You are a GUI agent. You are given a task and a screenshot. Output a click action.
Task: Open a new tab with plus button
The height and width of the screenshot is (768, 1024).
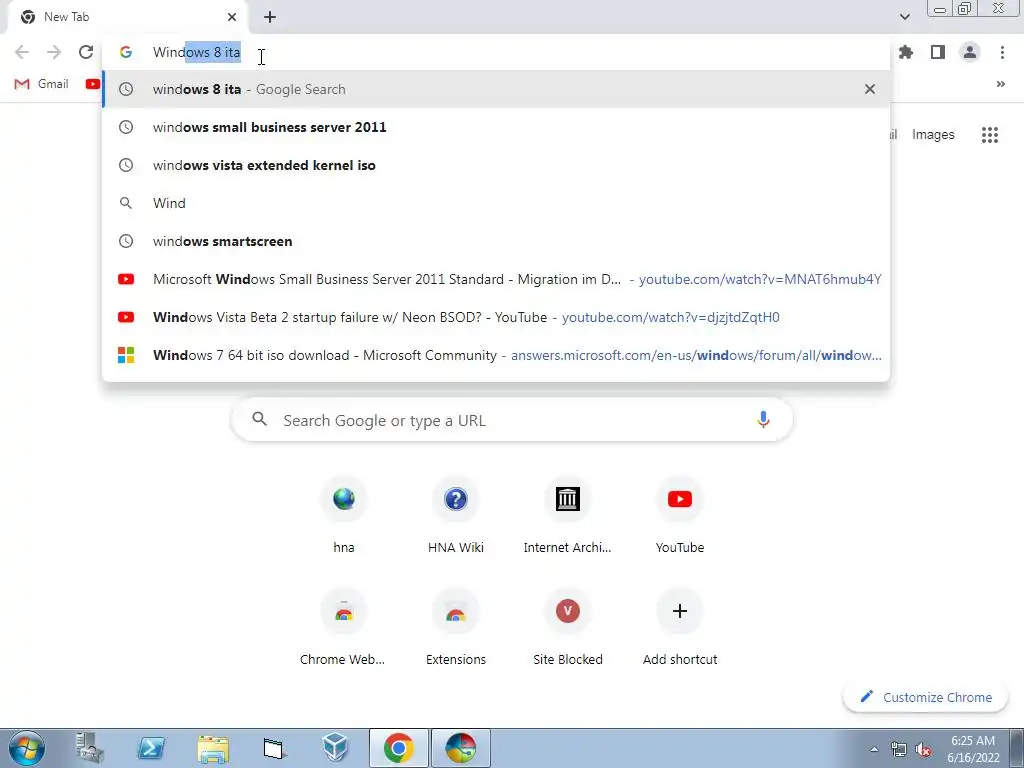pos(270,17)
